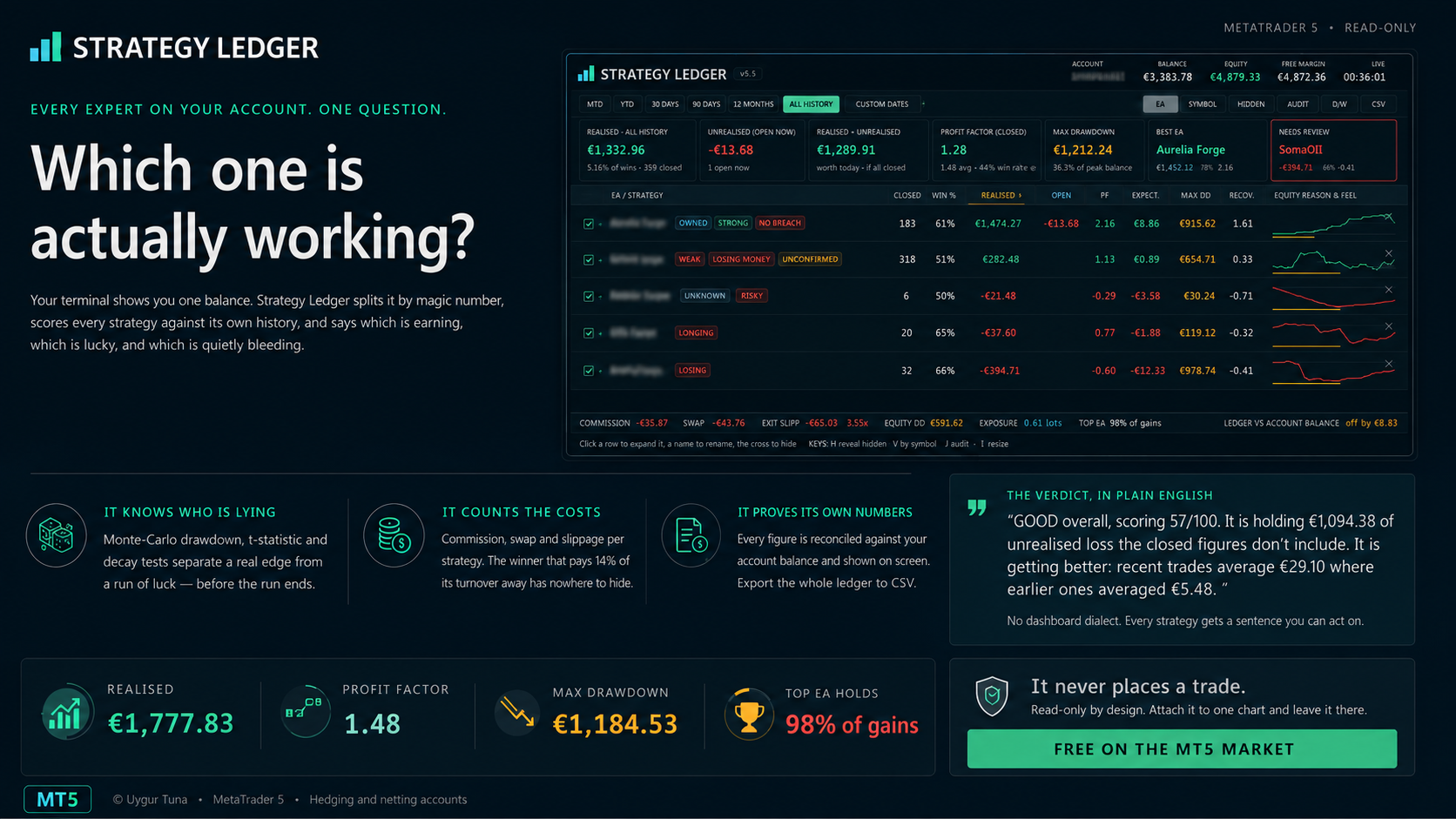This screenshot has width=1456, height=819.
Task: Switch to the EA view tab
Action: click(1160, 104)
